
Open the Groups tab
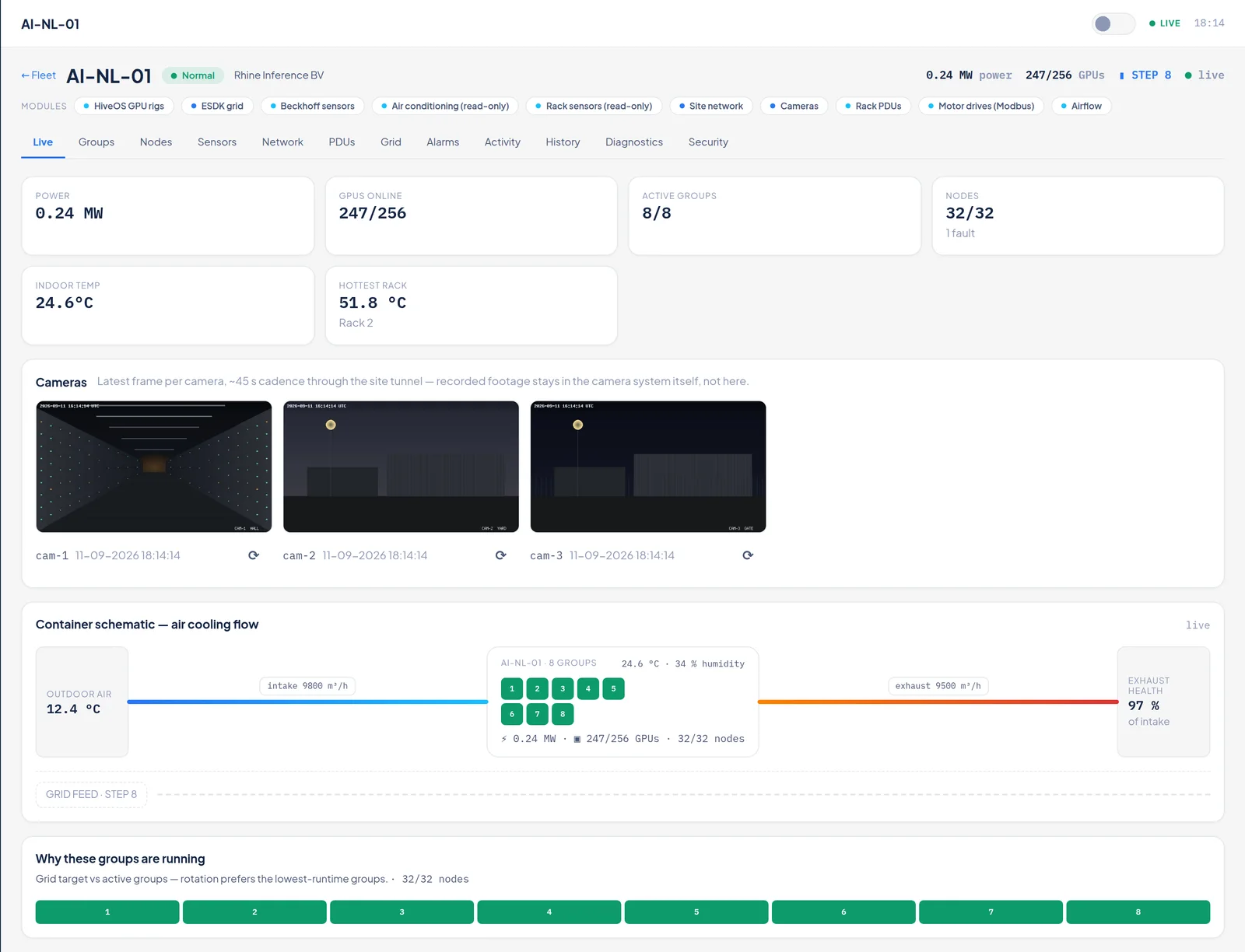[96, 142]
